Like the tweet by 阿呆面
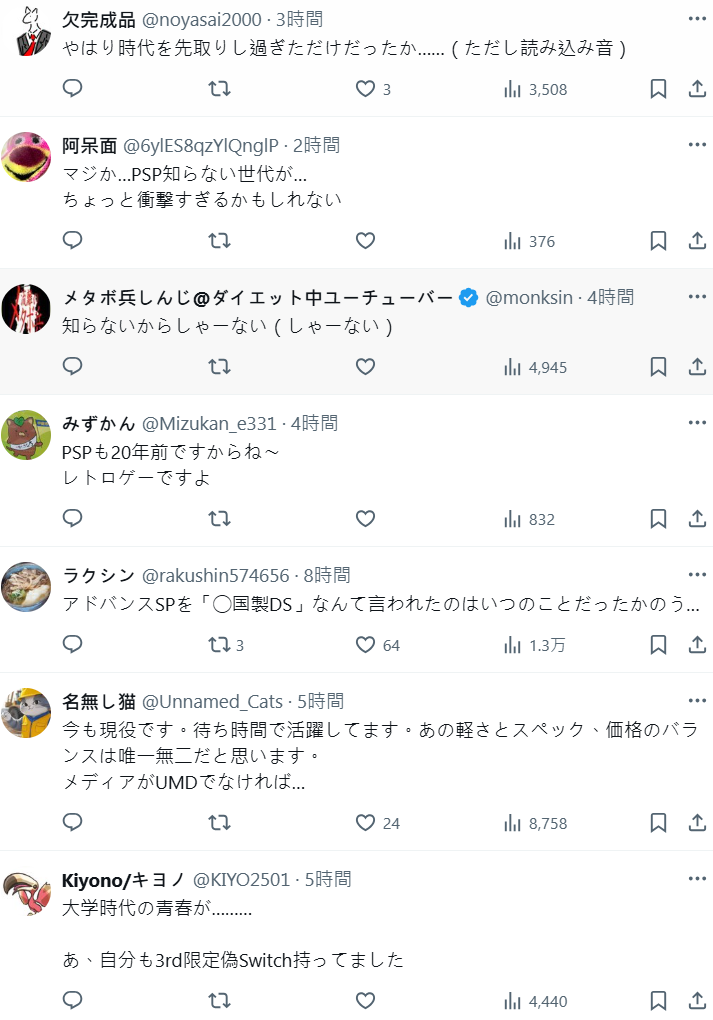The height and width of the screenshot is (1020, 713). [365, 241]
